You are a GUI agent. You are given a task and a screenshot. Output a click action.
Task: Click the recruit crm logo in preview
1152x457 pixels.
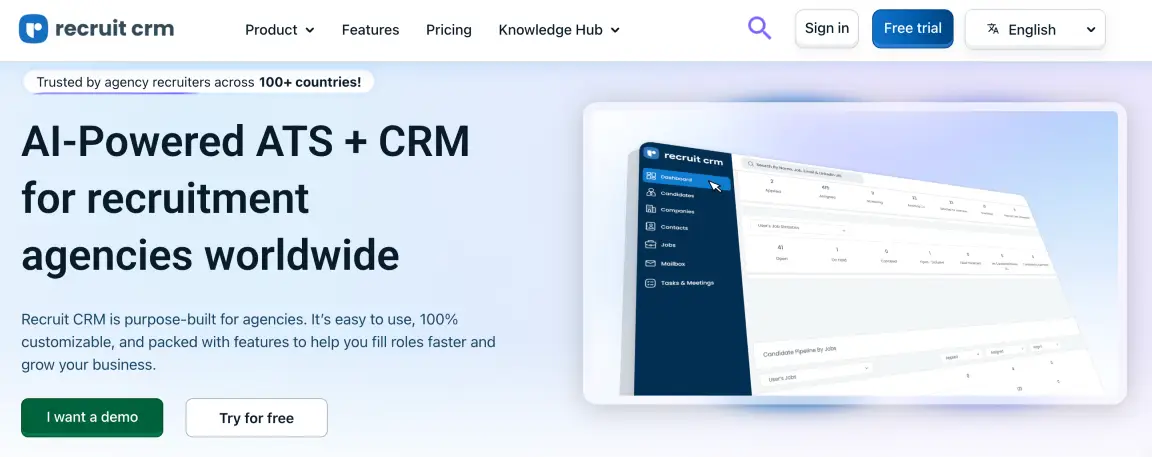683,156
